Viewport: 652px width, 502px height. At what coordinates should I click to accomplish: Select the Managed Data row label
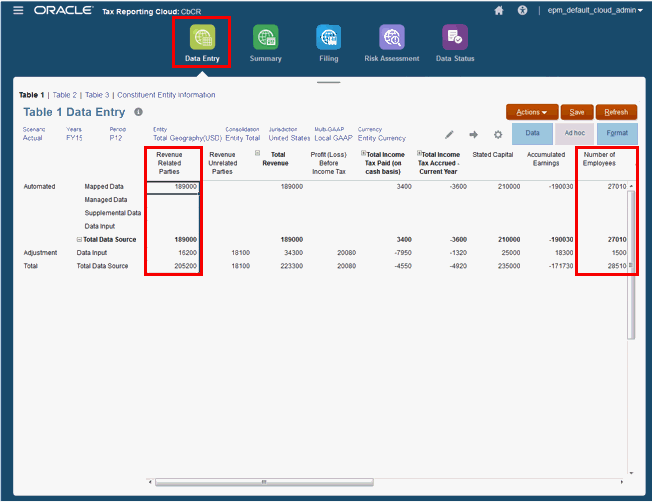coord(106,200)
